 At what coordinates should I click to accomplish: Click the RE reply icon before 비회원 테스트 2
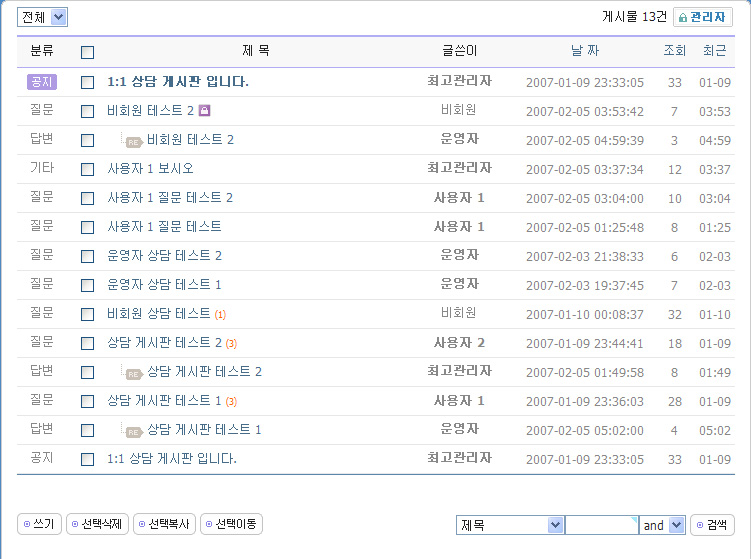(134, 141)
